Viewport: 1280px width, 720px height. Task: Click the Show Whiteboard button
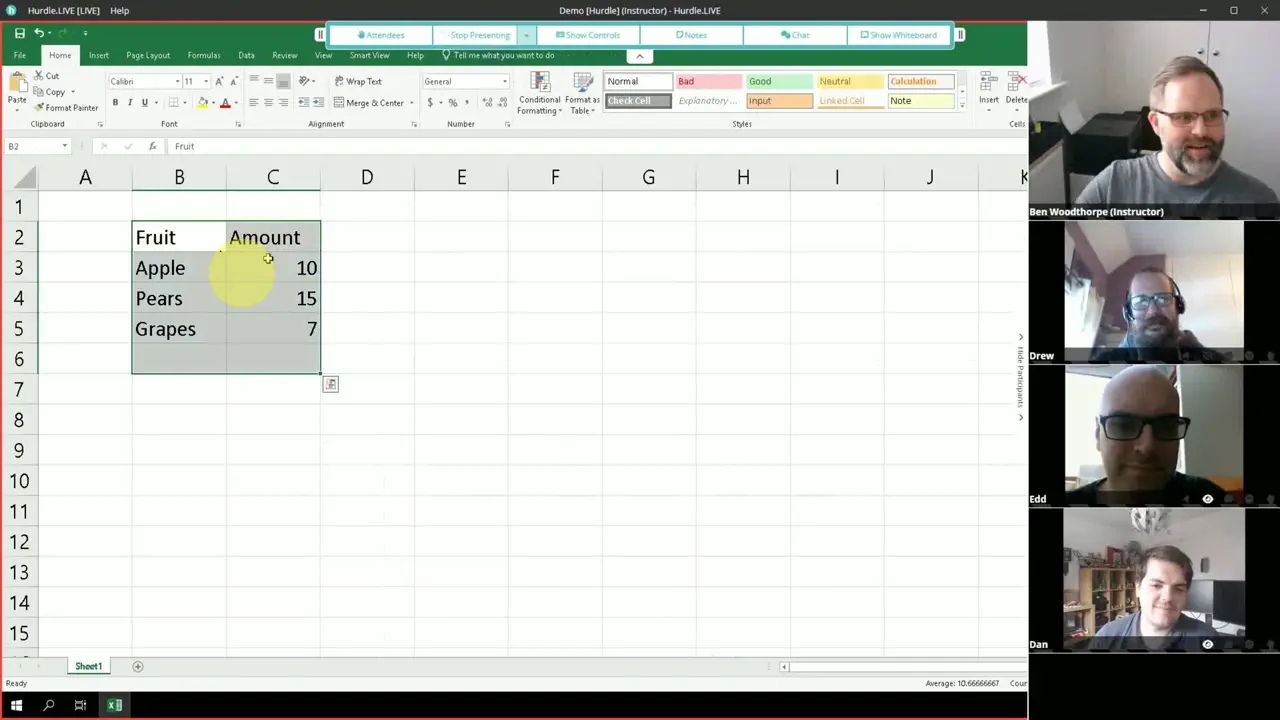pos(899,35)
